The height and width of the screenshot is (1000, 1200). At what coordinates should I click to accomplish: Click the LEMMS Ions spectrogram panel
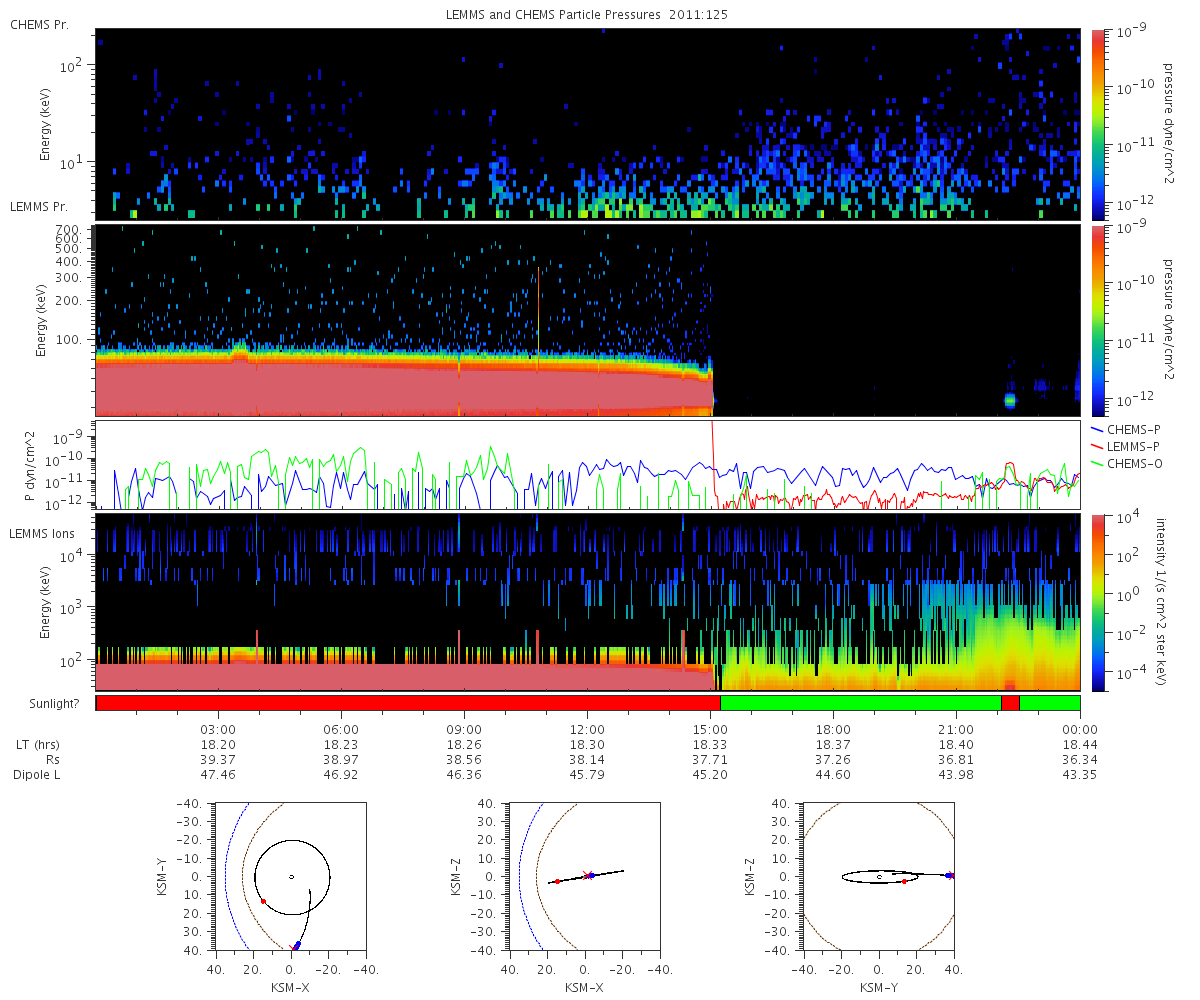click(588, 602)
